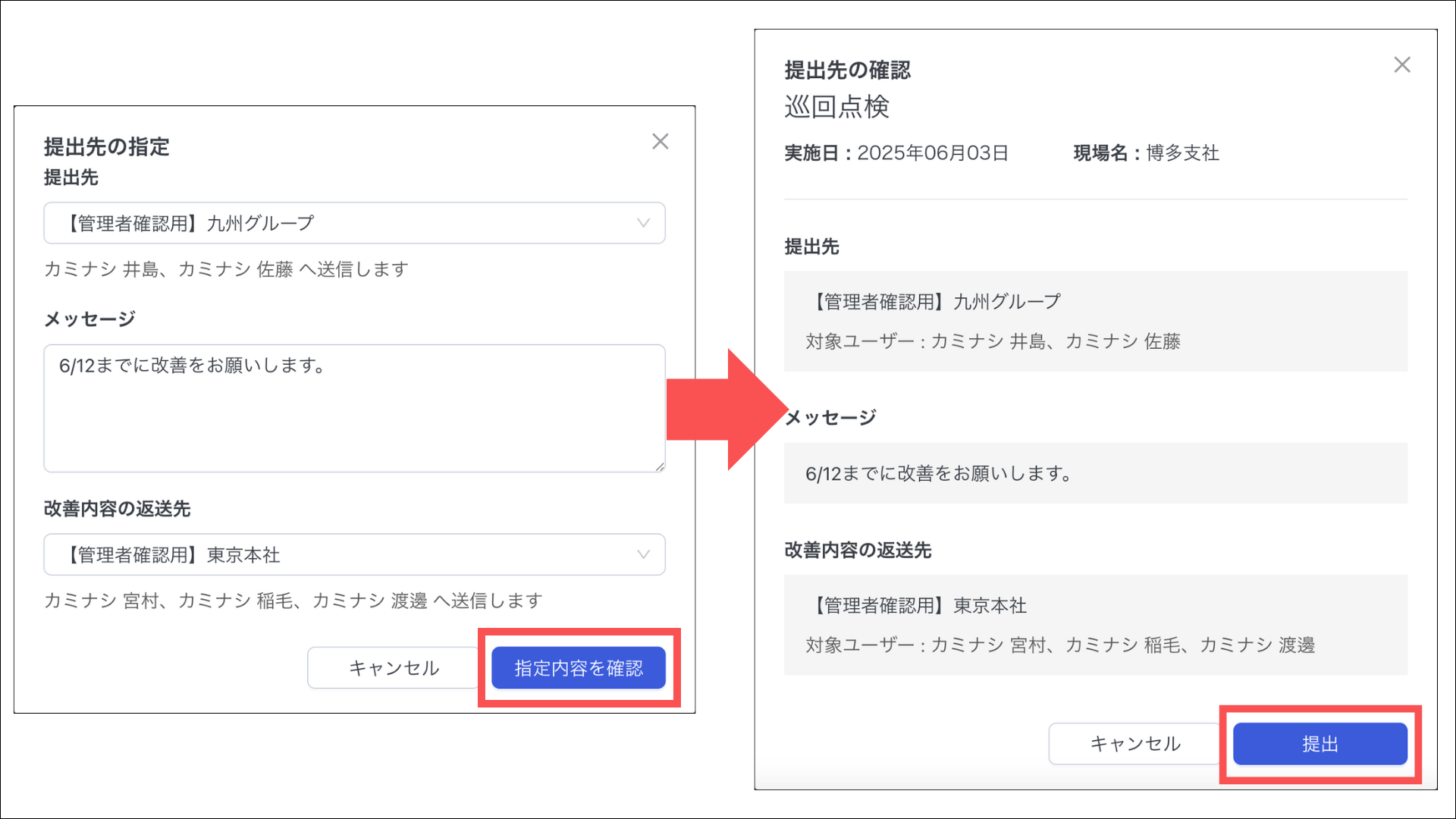The height and width of the screenshot is (819, 1456).
Task: Click the 巡回点検 report title
Action: [x=836, y=107]
